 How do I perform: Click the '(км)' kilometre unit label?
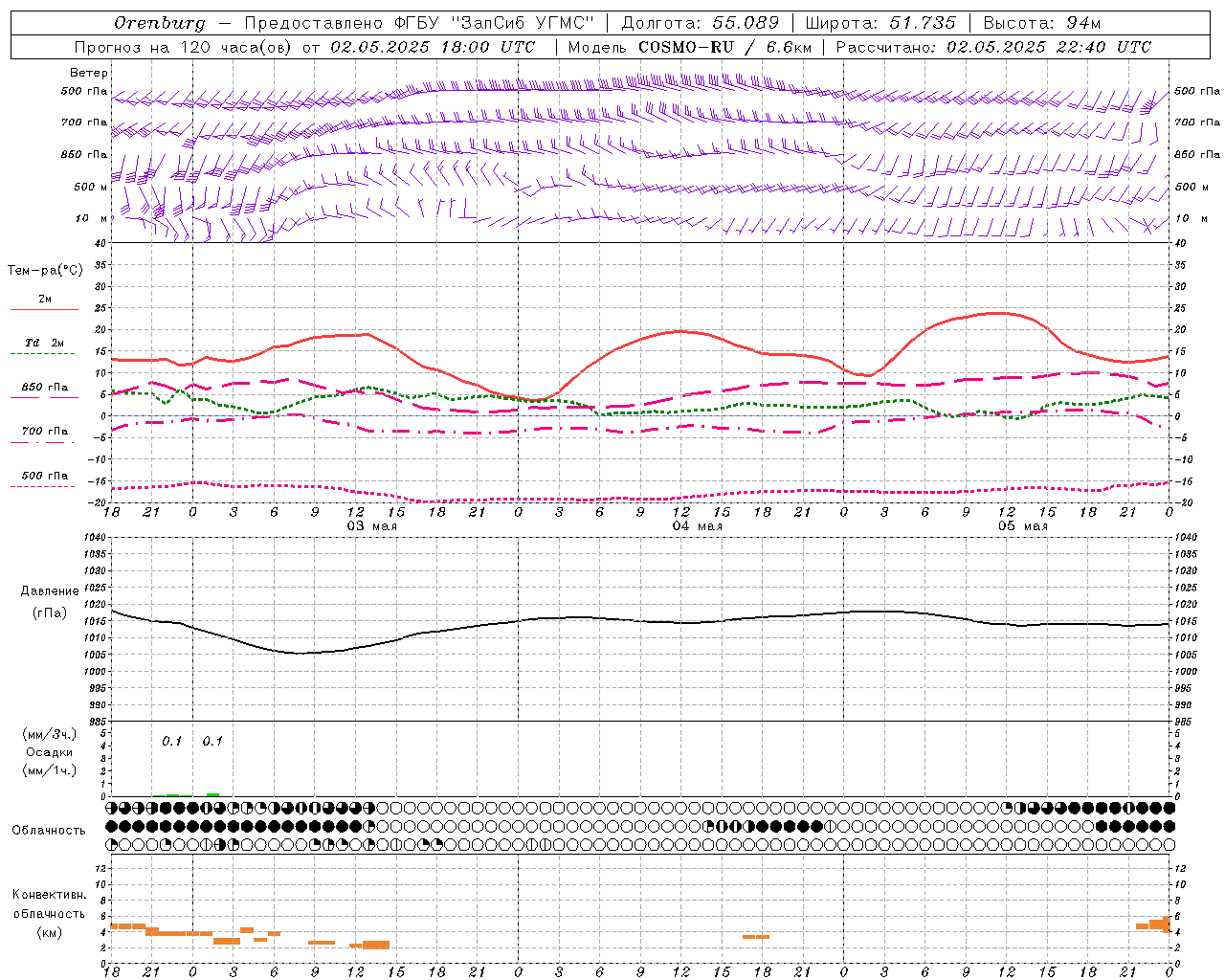[50, 932]
